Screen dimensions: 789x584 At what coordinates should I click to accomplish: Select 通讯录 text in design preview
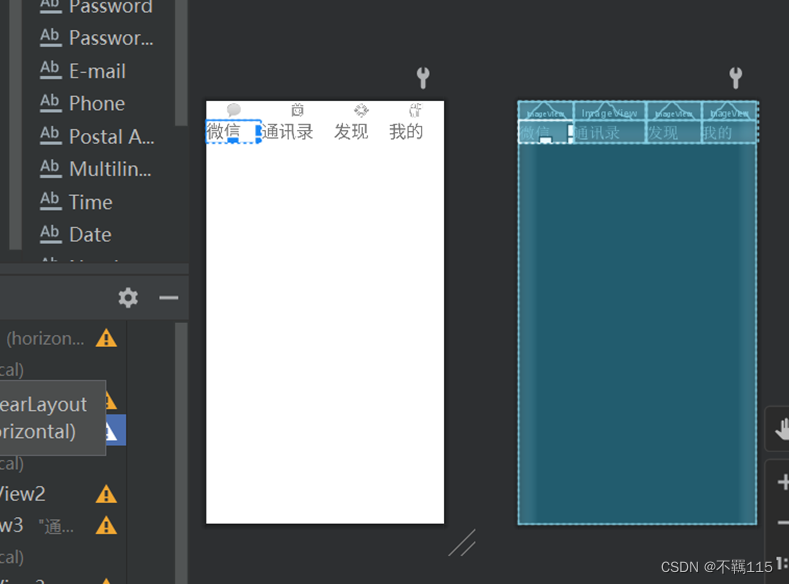coord(287,132)
